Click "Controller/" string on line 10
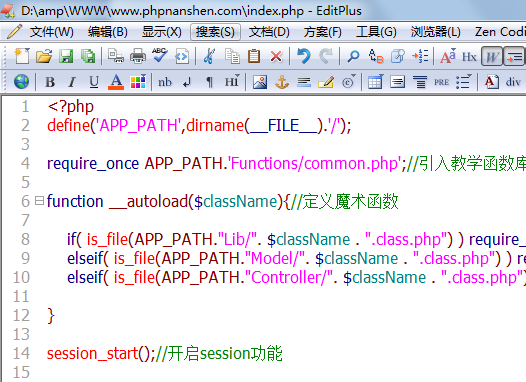The width and height of the screenshot is (526, 382). [289, 278]
